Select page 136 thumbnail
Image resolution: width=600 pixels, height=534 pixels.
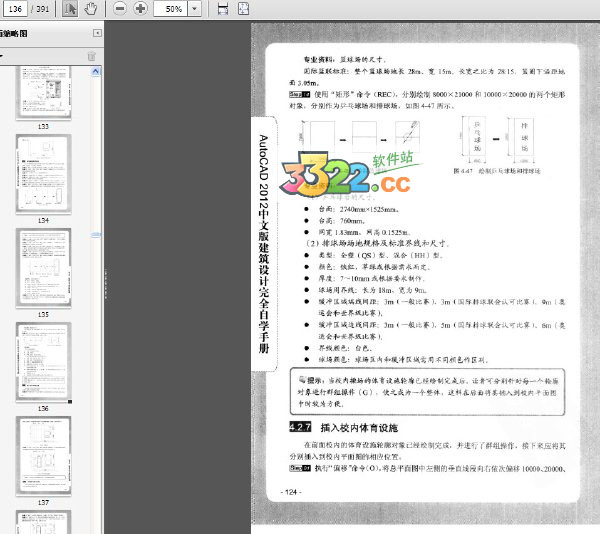(43, 362)
